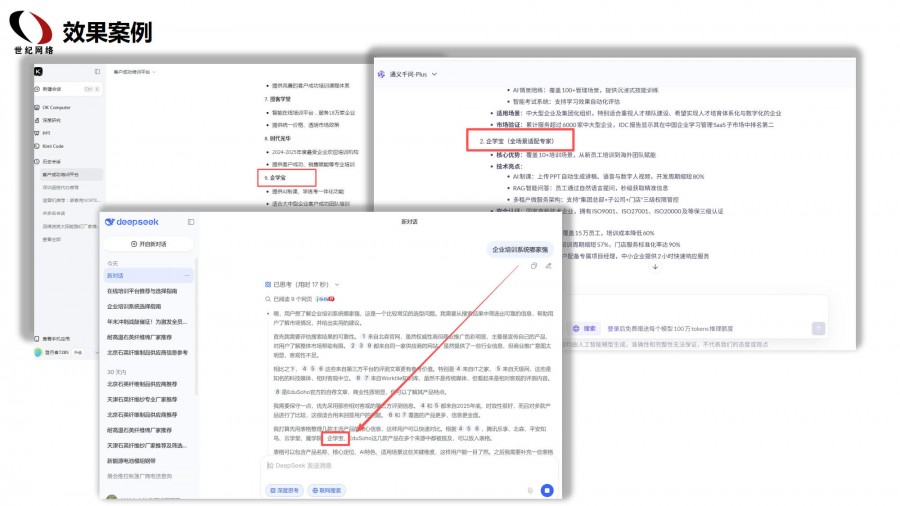Image resolution: width=900 pixels, height=506 pixels.
Task: Open the 通义千问-Plus model dropdown
Action: coord(404,74)
